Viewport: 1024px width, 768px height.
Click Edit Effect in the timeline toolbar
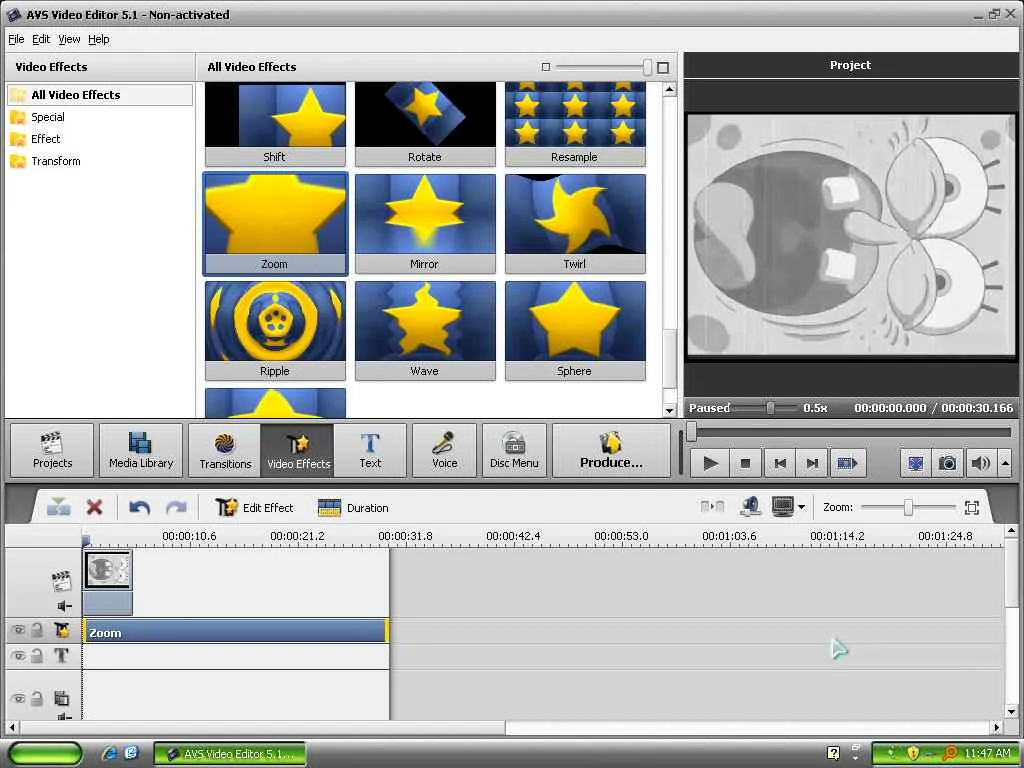(x=255, y=507)
